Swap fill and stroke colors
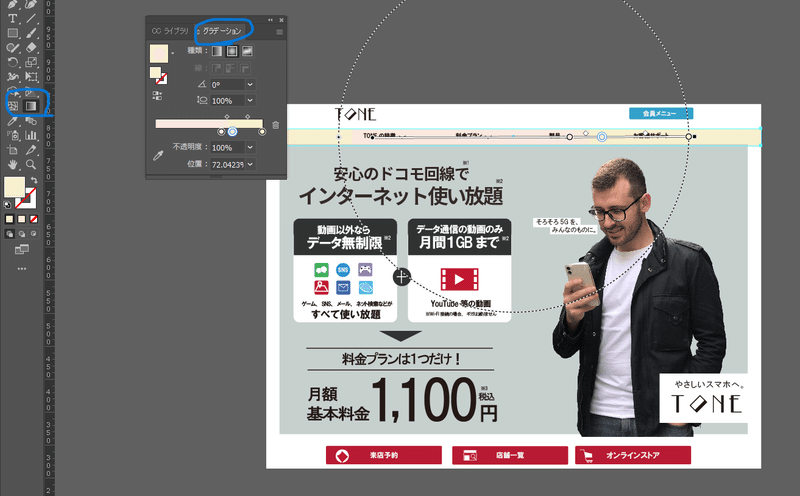 (34, 180)
